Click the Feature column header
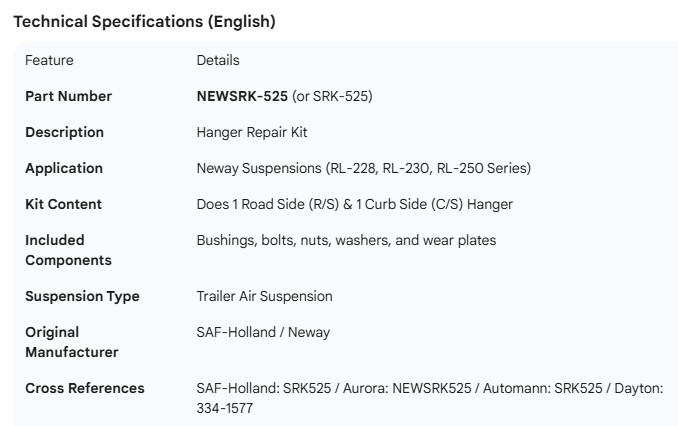678x426 pixels. (49, 60)
